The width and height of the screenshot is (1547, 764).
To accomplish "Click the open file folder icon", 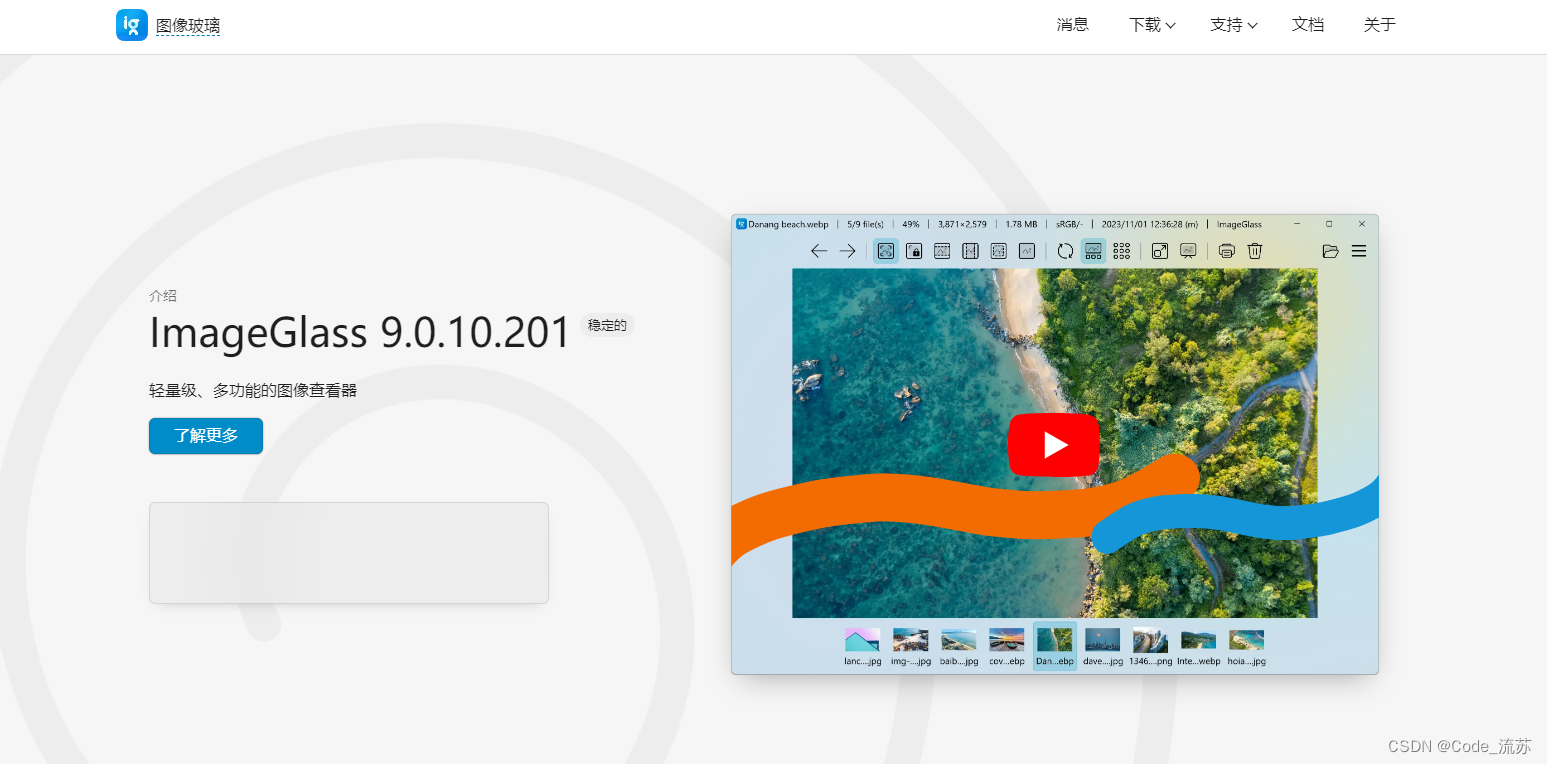I will tap(1330, 251).
